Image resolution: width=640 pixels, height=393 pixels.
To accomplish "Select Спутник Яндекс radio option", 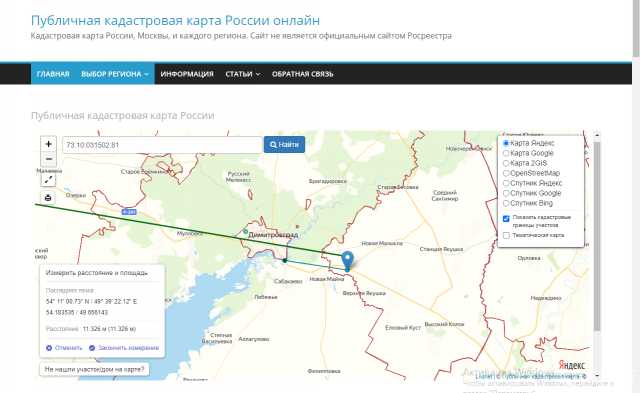I will point(506,183).
